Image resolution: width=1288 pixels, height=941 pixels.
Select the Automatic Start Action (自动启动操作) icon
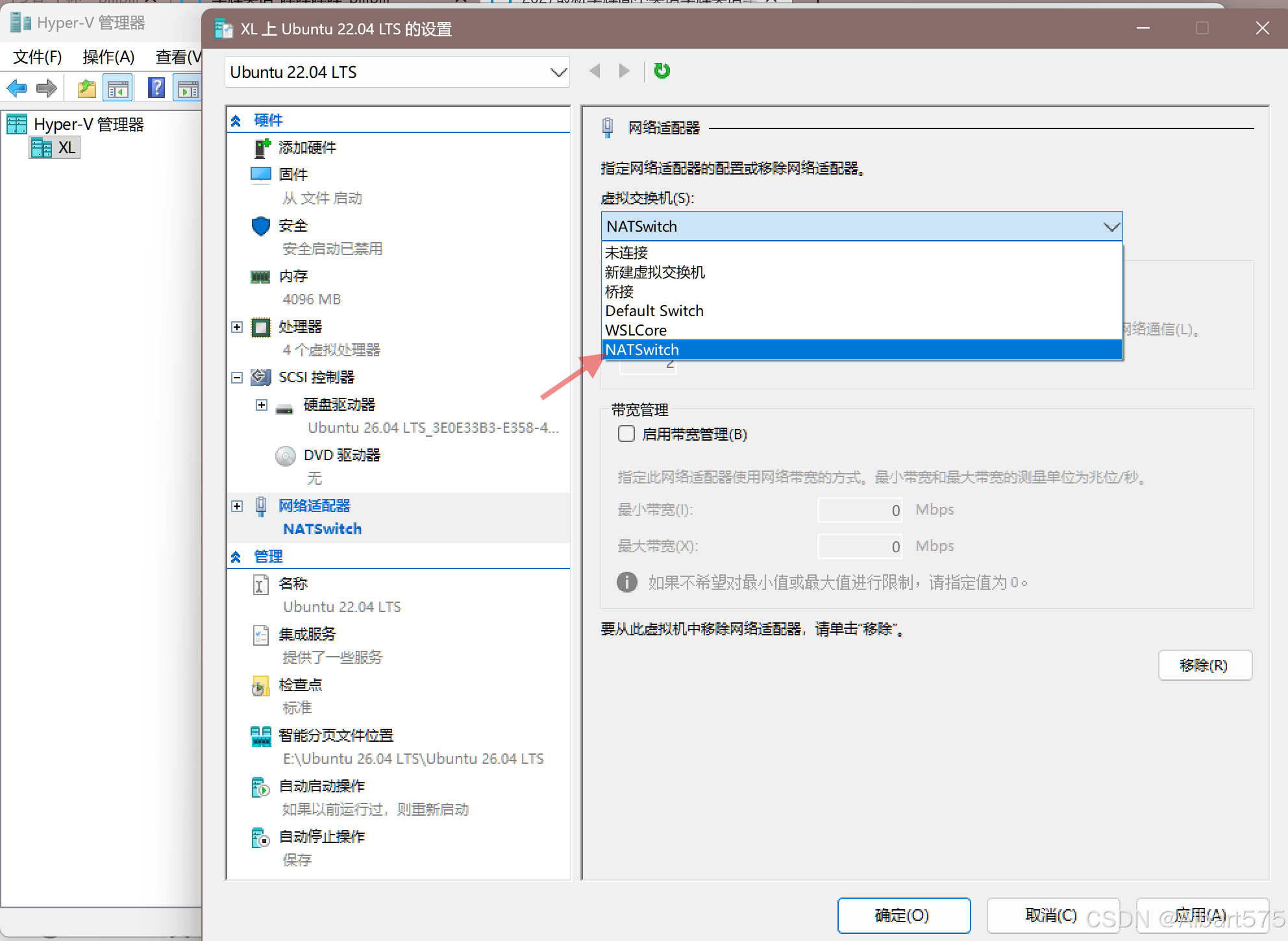pos(260,787)
